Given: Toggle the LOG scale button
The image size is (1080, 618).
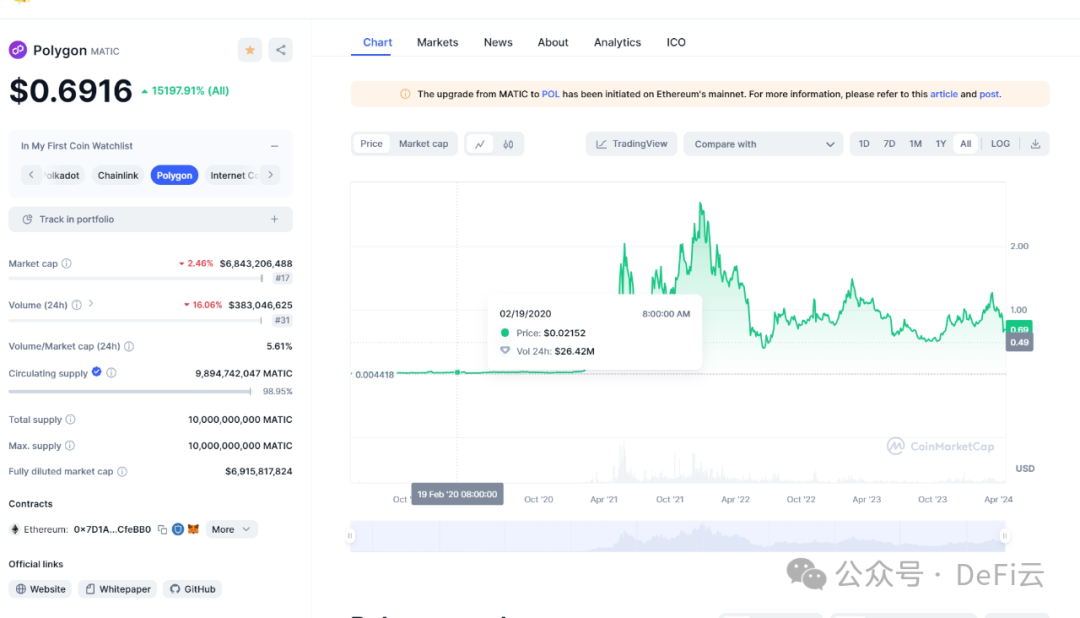Looking at the screenshot, I should 1000,144.
